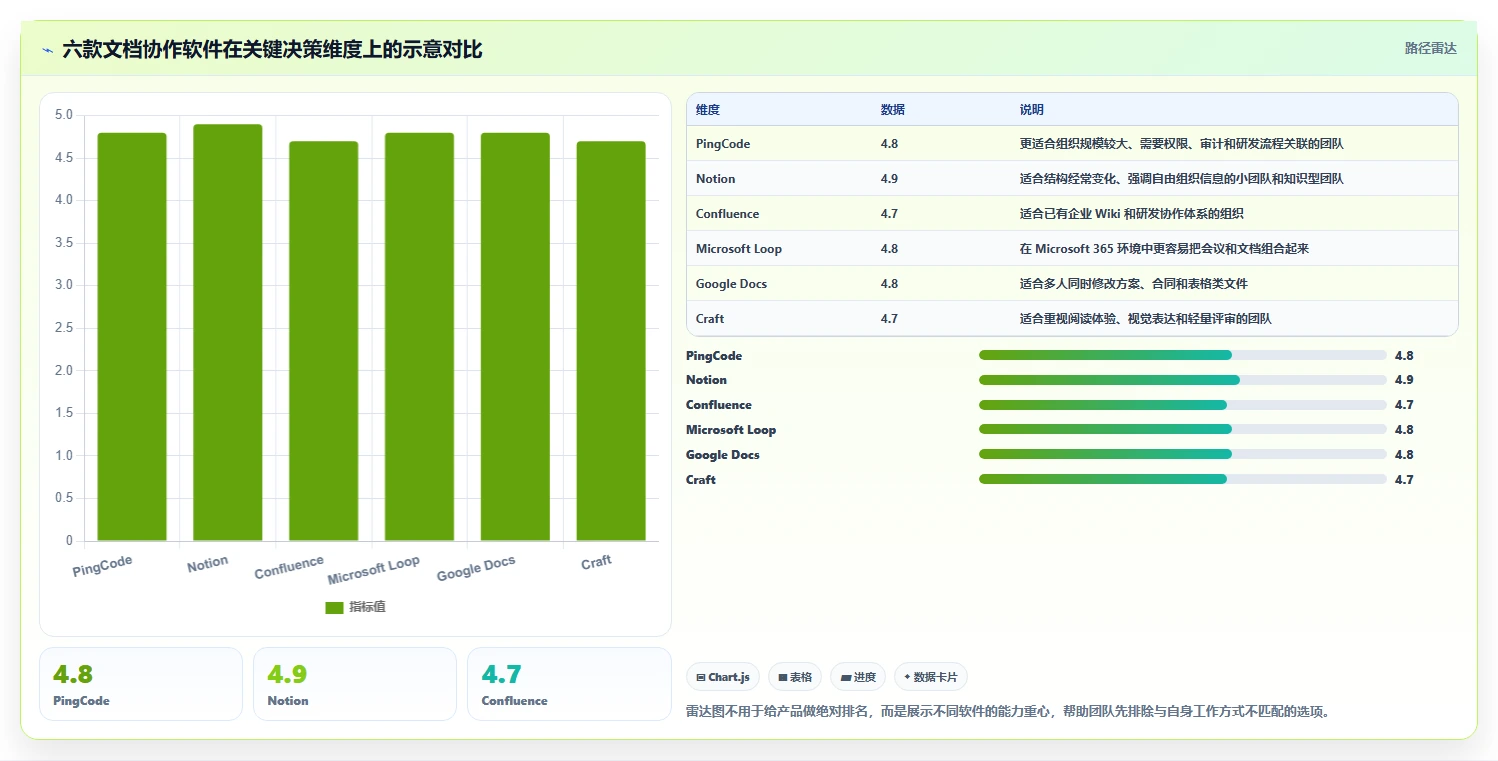The height and width of the screenshot is (761, 1498).
Task: Click the PingCode bar in the chart
Action: pos(132,337)
